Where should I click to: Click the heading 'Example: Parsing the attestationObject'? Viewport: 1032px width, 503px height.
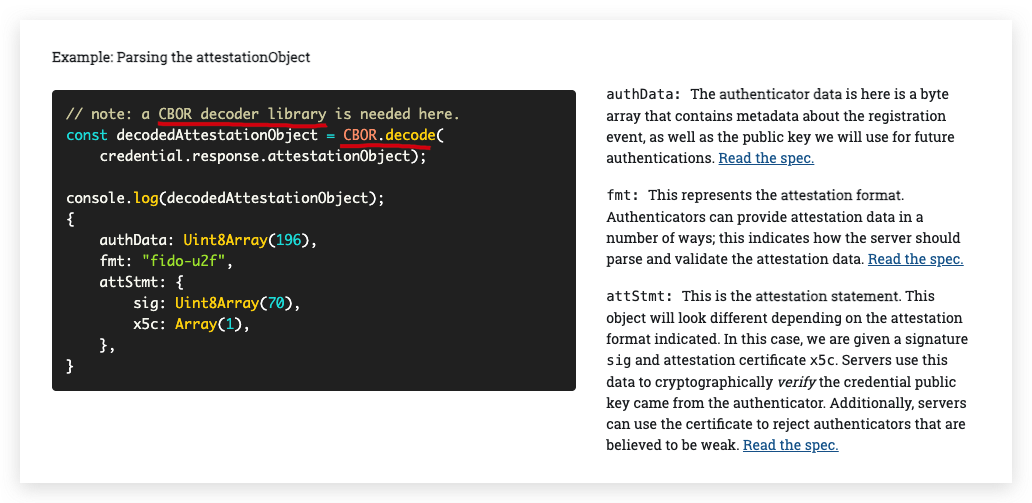point(181,57)
